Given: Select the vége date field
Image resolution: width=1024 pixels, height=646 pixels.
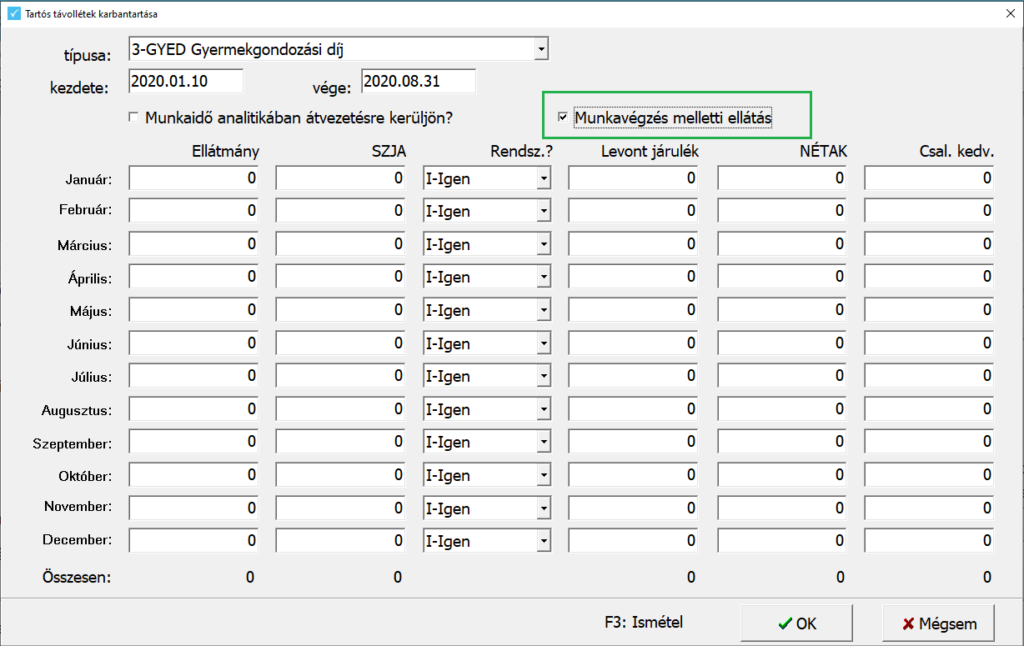Looking at the screenshot, I should [418, 81].
